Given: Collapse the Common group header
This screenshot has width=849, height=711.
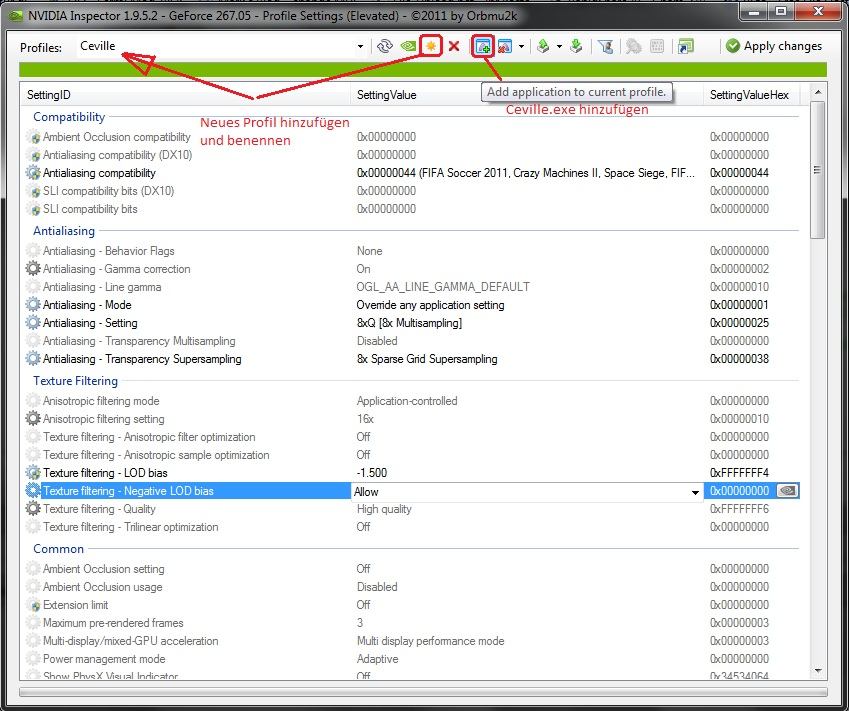Looking at the screenshot, I should (x=58, y=549).
